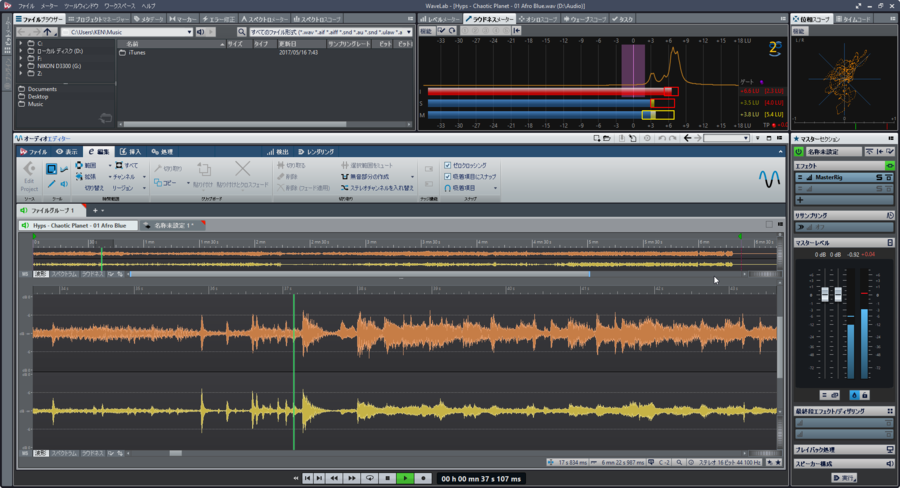This screenshot has height=488, width=900.
Task: Expand the Z: drive in the folder tree
Action: point(21,73)
